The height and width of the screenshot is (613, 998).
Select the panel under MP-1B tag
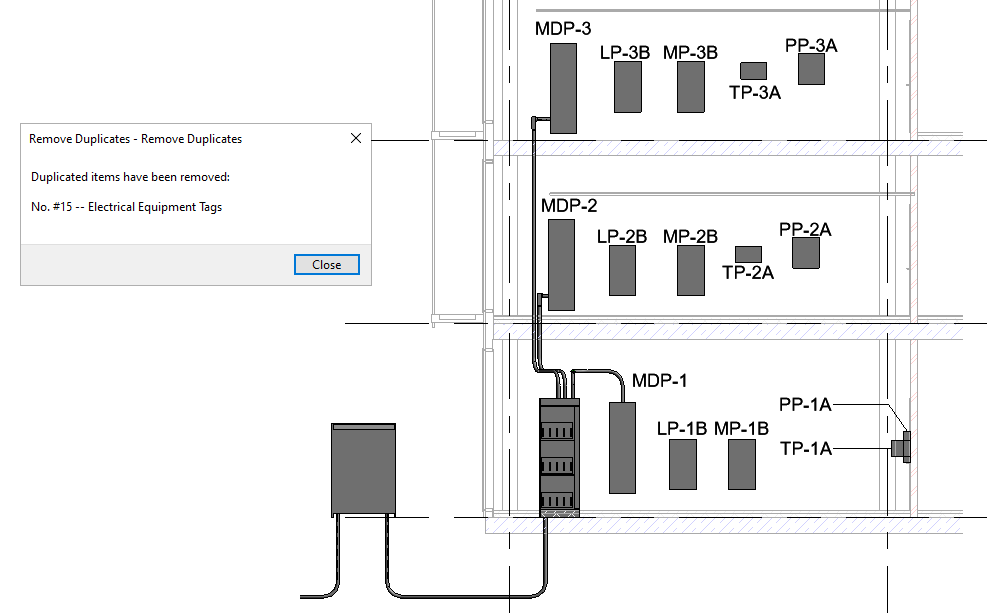(x=742, y=464)
